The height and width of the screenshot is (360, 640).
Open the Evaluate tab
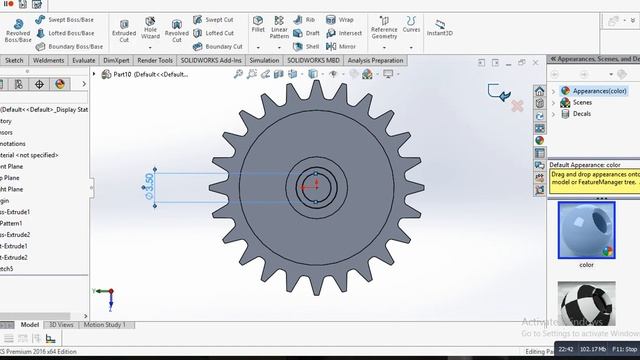click(84, 60)
